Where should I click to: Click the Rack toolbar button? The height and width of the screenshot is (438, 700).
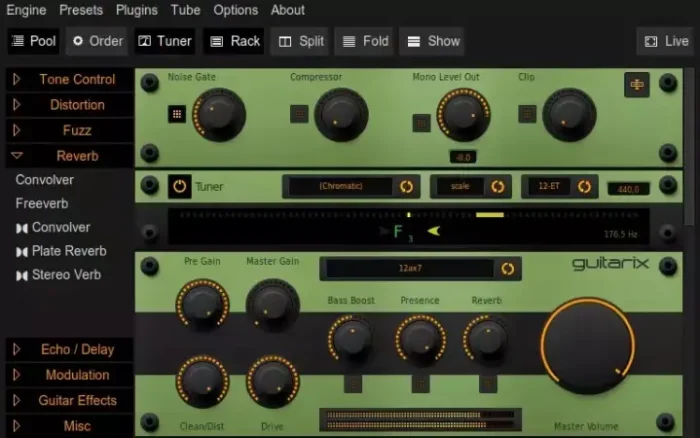coord(233,41)
